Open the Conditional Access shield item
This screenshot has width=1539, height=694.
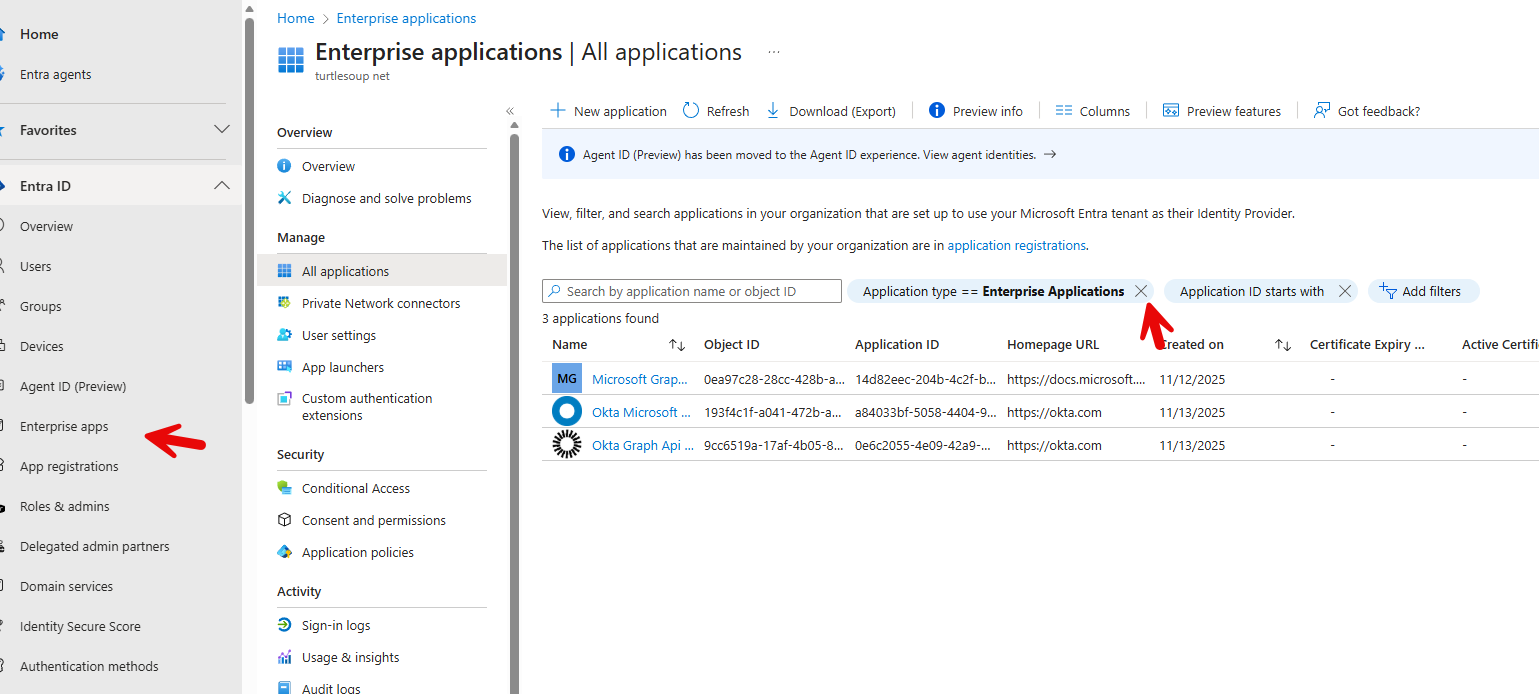[x=285, y=488]
